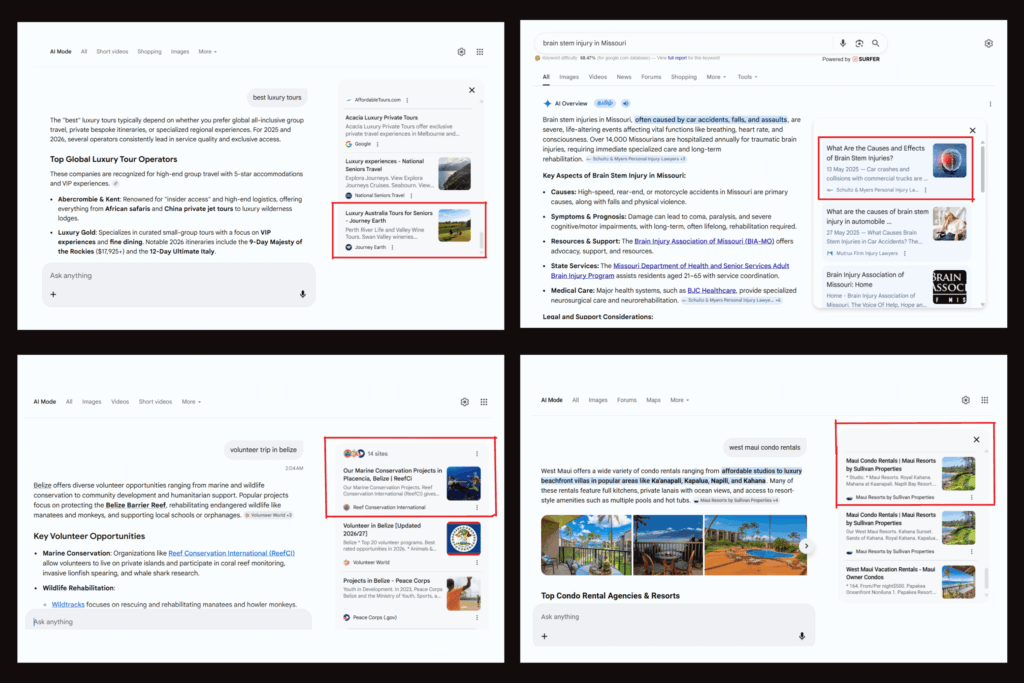Expand More dropdown next to Short videos in Belize panel
Screen dimensions: 1024x683
coord(191,402)
